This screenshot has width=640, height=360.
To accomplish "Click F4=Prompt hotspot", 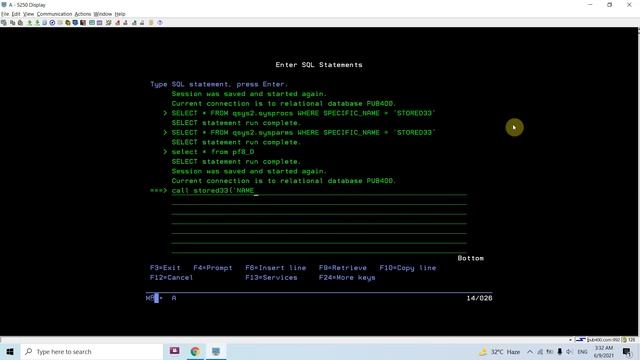I will (x=213, y=268).
